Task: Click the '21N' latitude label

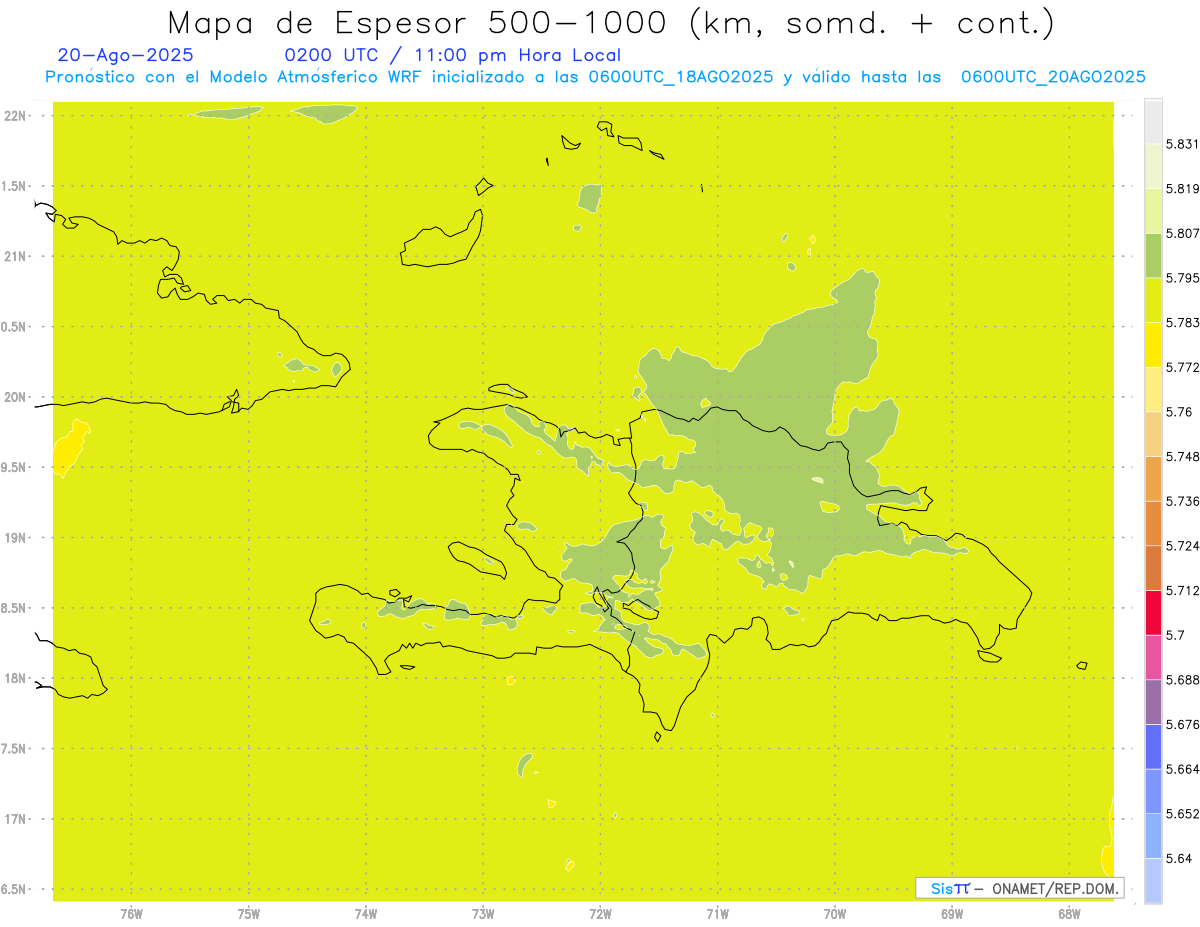Action: (x=14, y=257)
